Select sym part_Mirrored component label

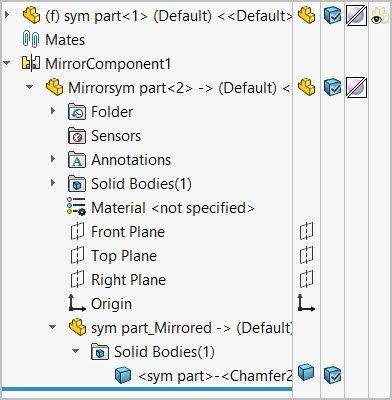tap(192, 328)
